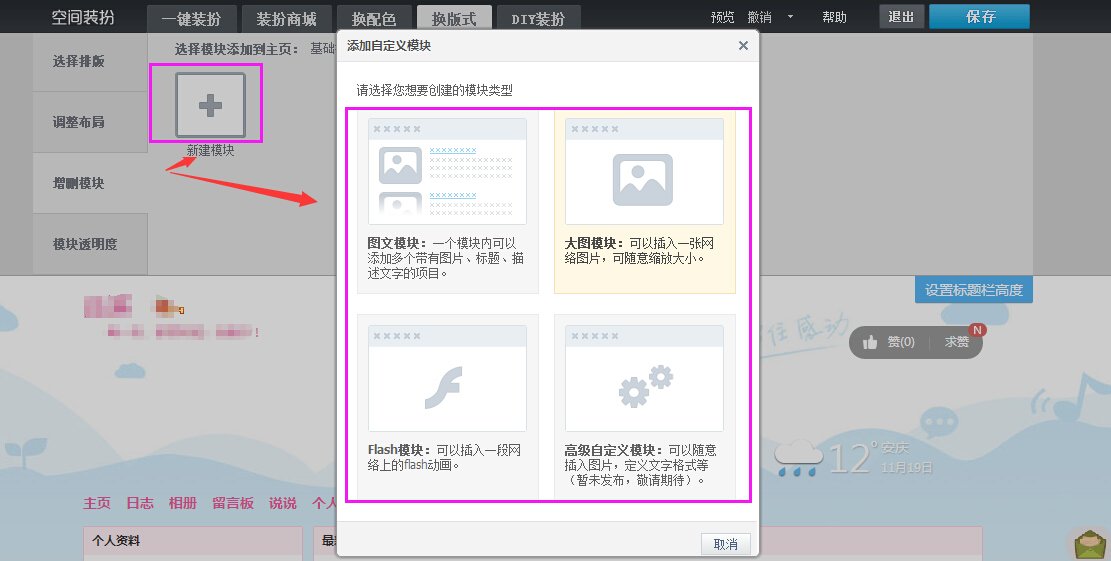The height and width of the screenshot is (561, 1111).
Task: Click 设置标题栏高度 button
Action: pos(974,290)
